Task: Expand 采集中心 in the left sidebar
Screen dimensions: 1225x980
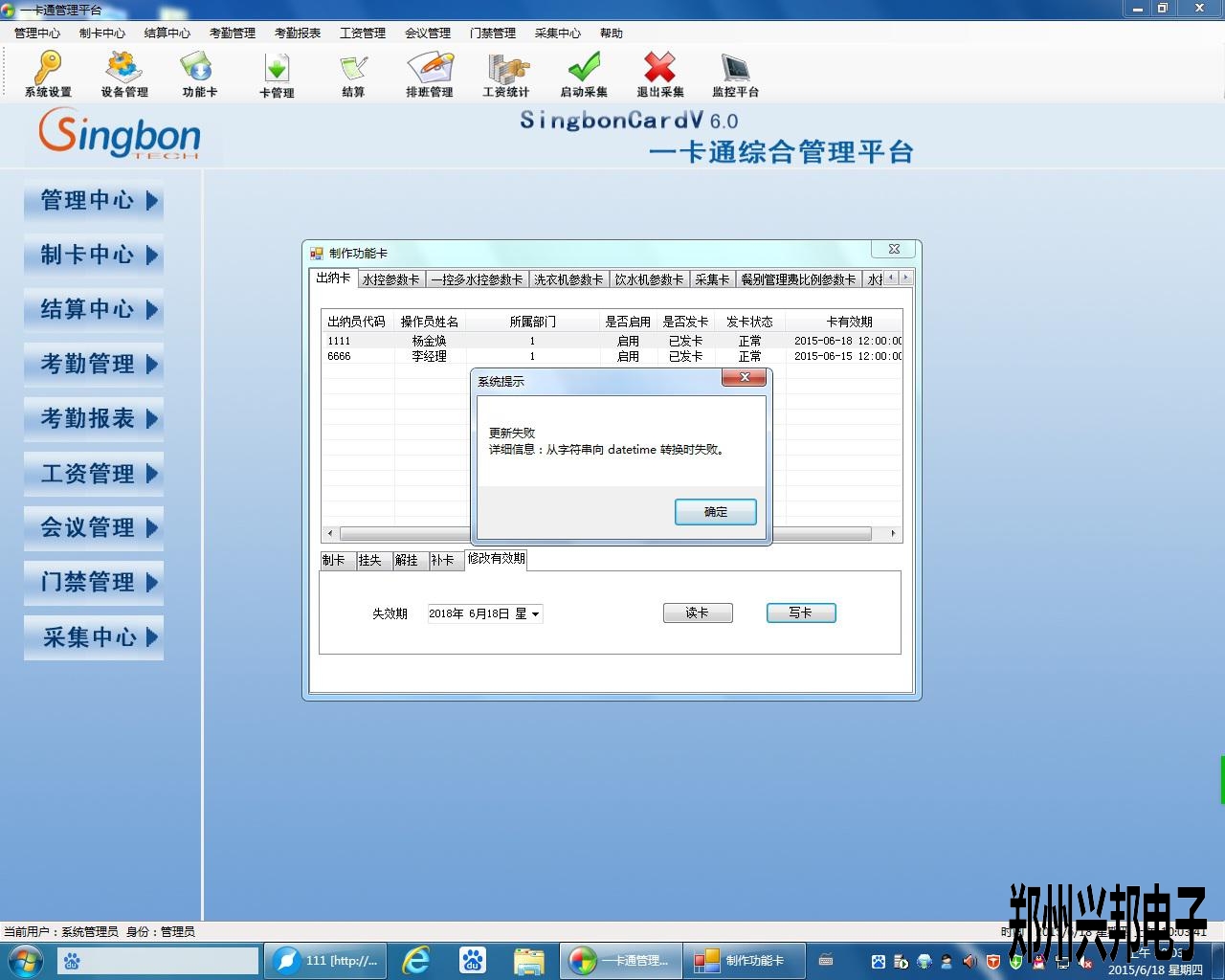Action: (94, 637)
